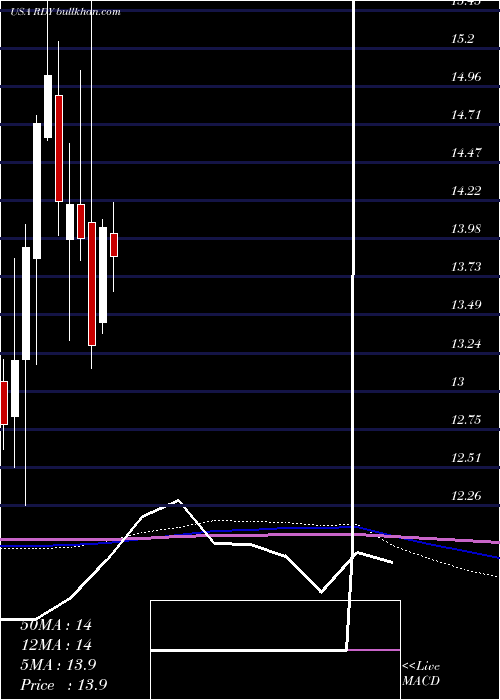Screen dimensions: 500x700
Task: Click the USA RDY bullkhan.com title text
Action: pyautogui.click(x=65, y=12)
